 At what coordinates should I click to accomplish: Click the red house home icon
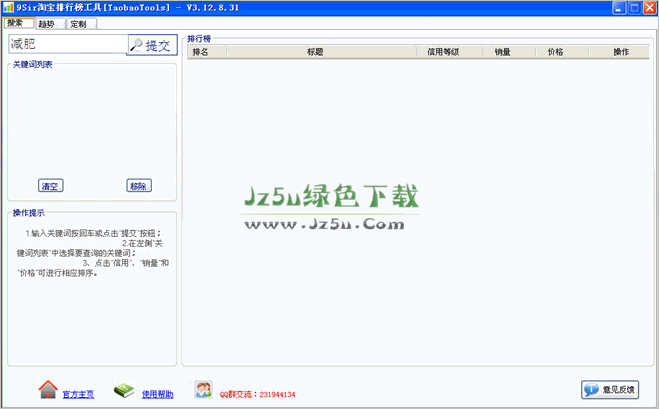pos(48,390)
